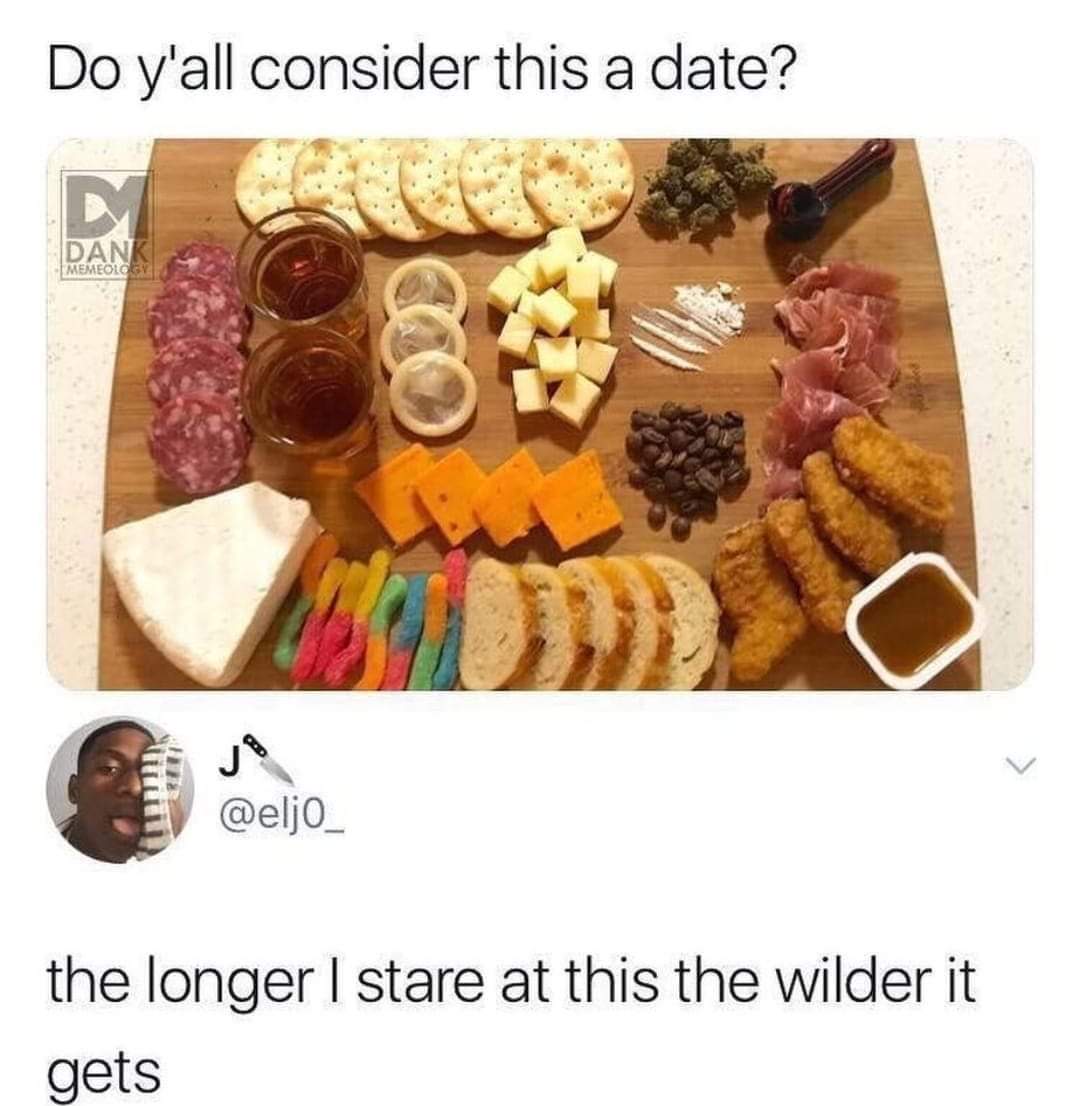Click the @elj0_ username handle

pyautogui.click(x=283, y=822)
